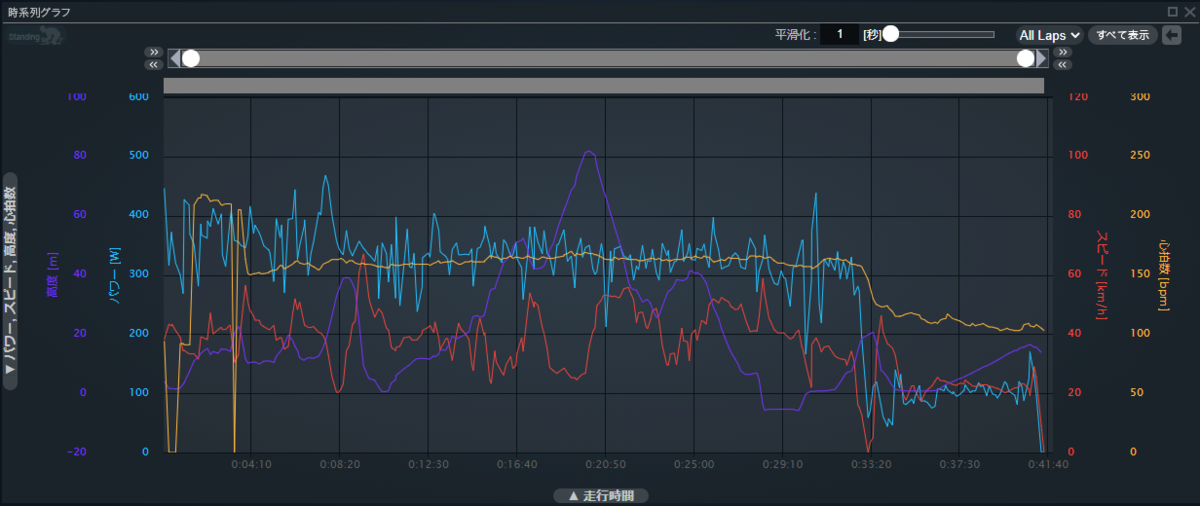1200x506 pixels.
Task: Click the lower right << range button
Action: click(1061, 65)
